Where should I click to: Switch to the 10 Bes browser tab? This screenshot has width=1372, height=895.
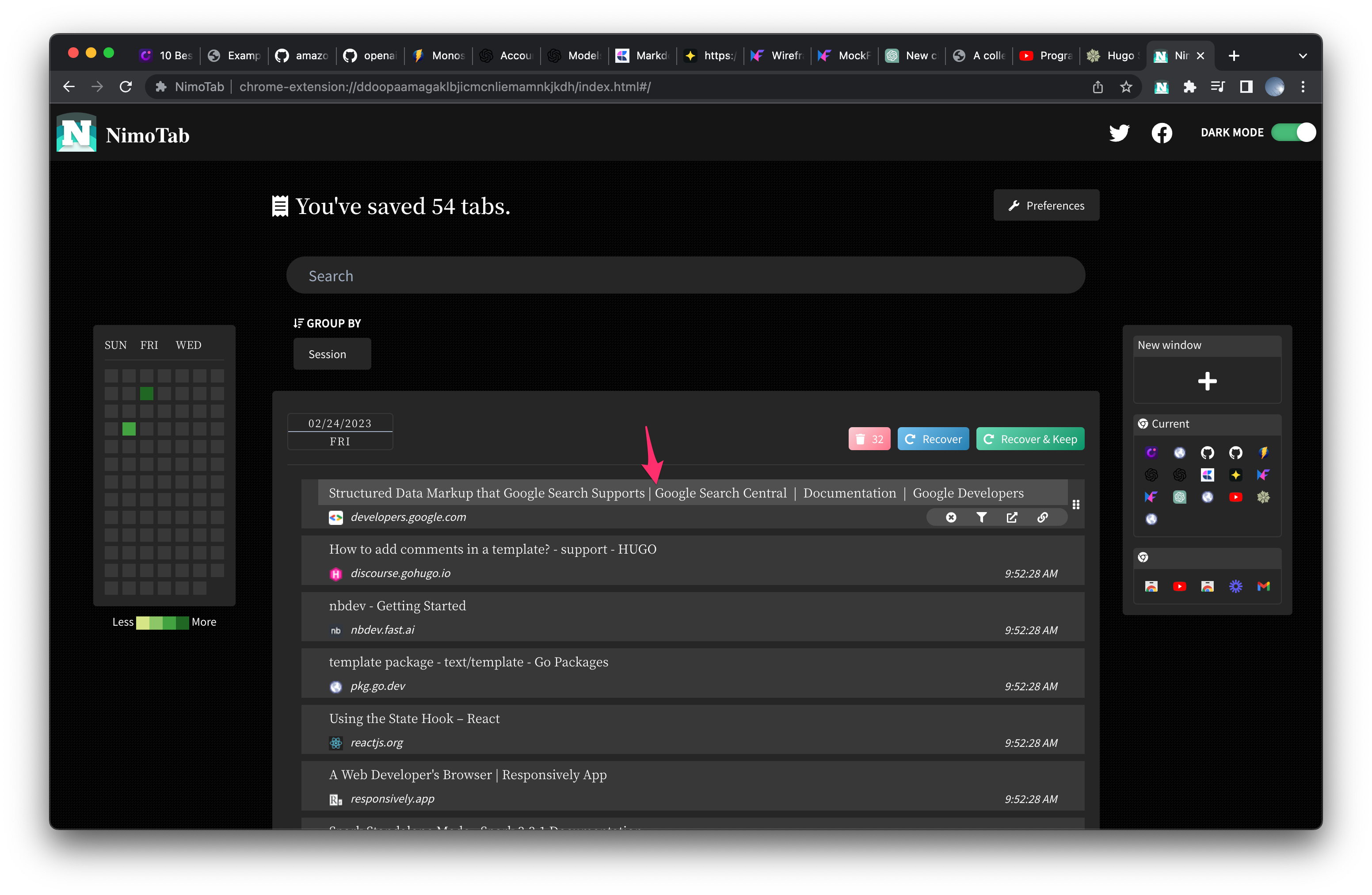click(x=167, y=55)
